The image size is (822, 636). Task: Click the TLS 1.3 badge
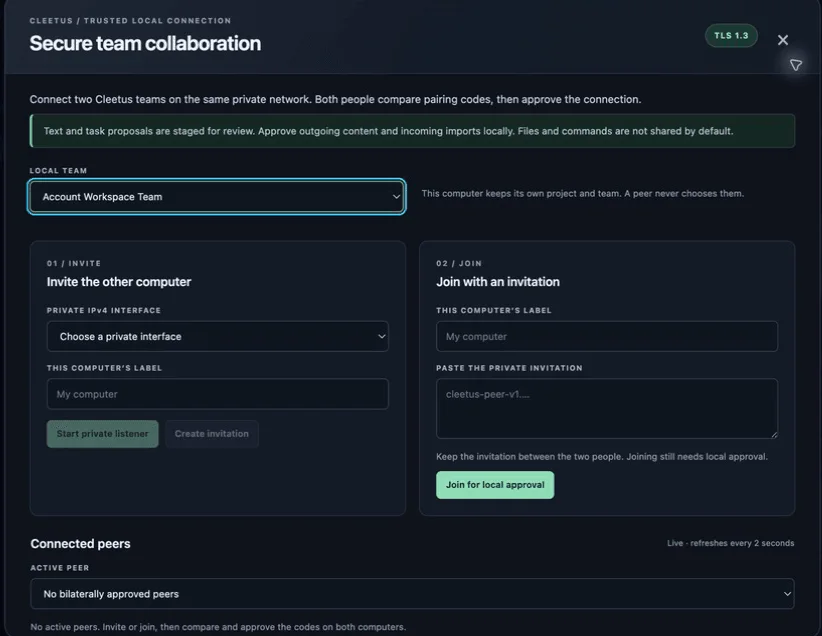731,36
